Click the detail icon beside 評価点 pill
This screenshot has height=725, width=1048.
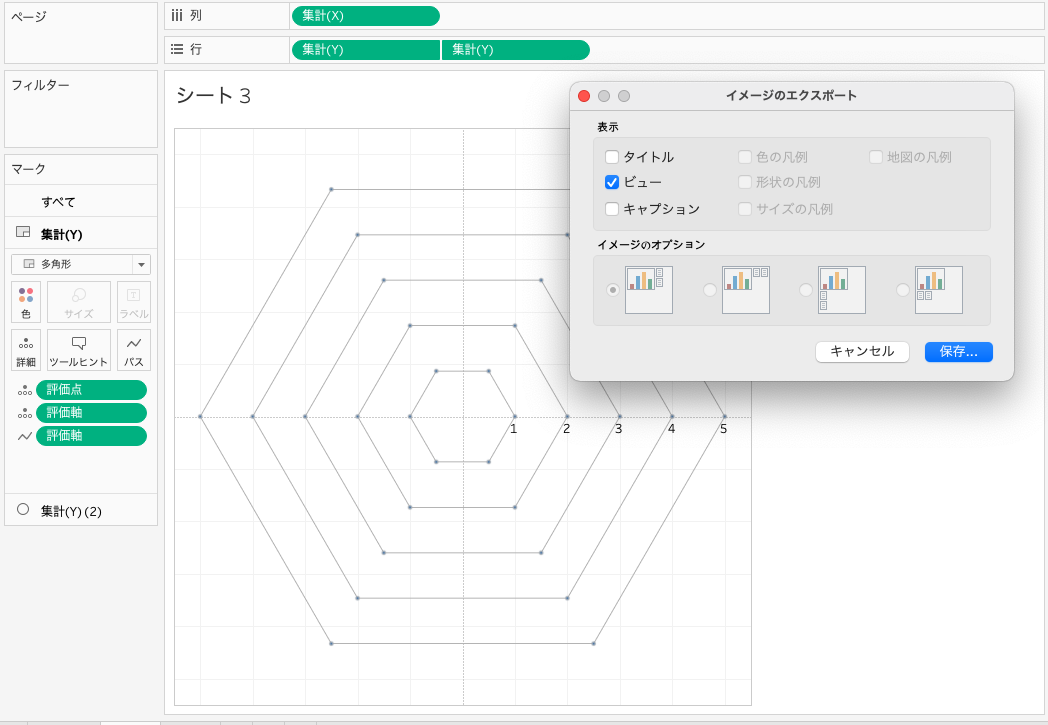(24, 390)
